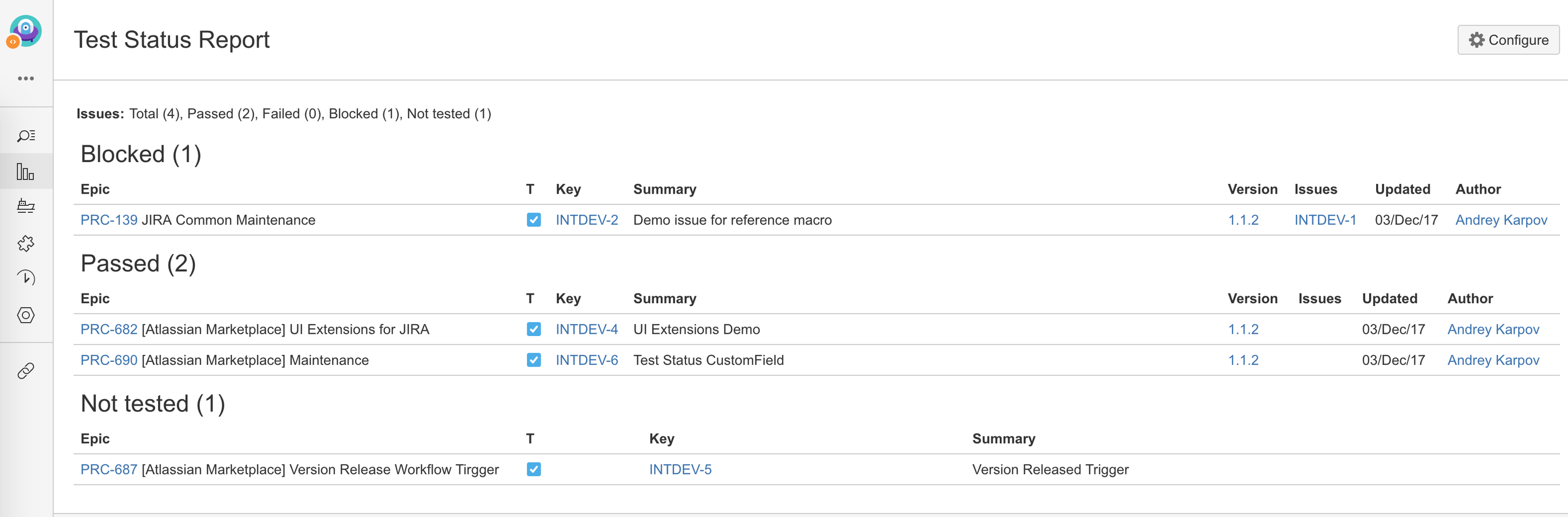The width and height of the screenshot is (1568, 517).
Task: Click the 'Blocked (1)' section heading
Action: (141, 155)
